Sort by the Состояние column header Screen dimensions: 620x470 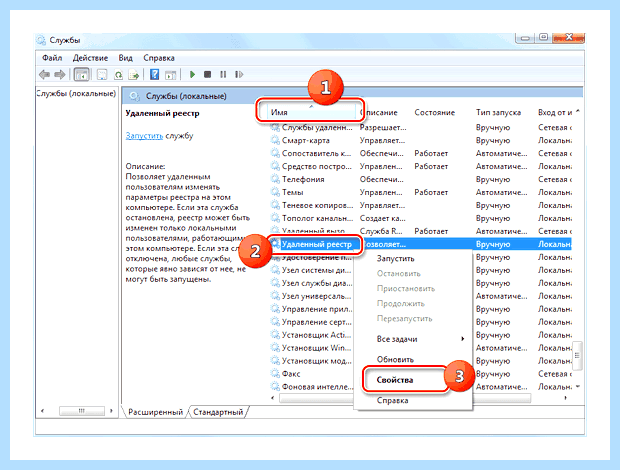[435, 112]
